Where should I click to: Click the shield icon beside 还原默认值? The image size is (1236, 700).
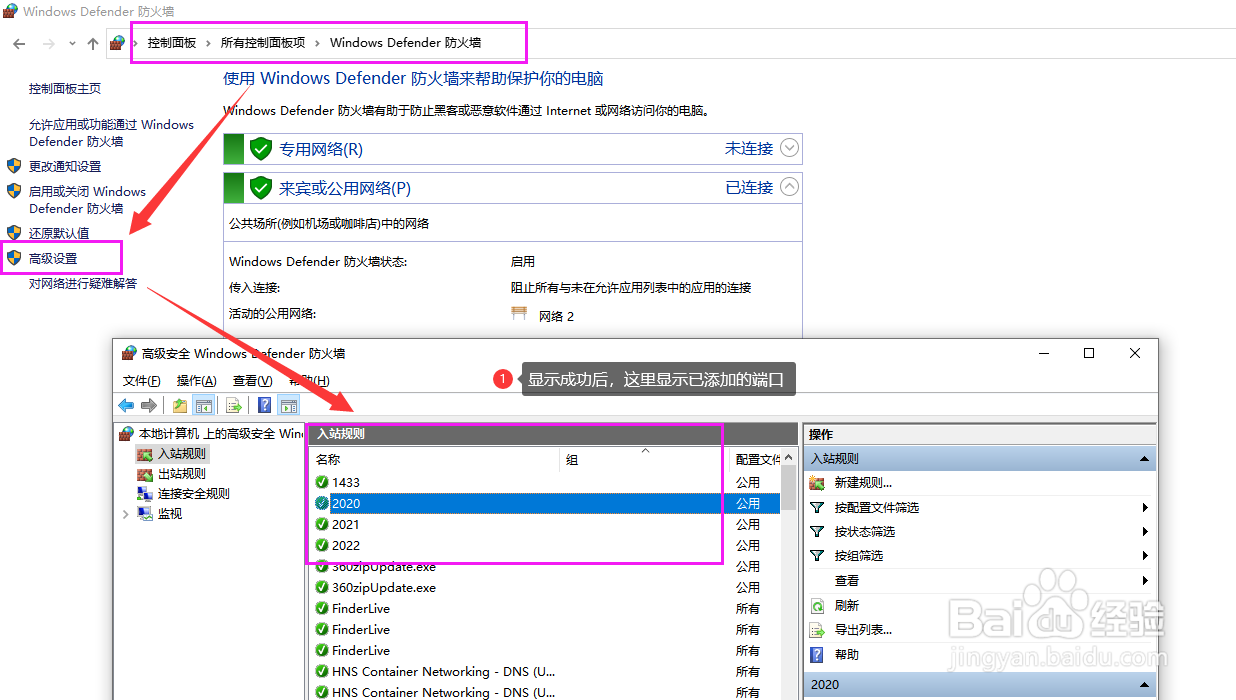click(14, 233)
